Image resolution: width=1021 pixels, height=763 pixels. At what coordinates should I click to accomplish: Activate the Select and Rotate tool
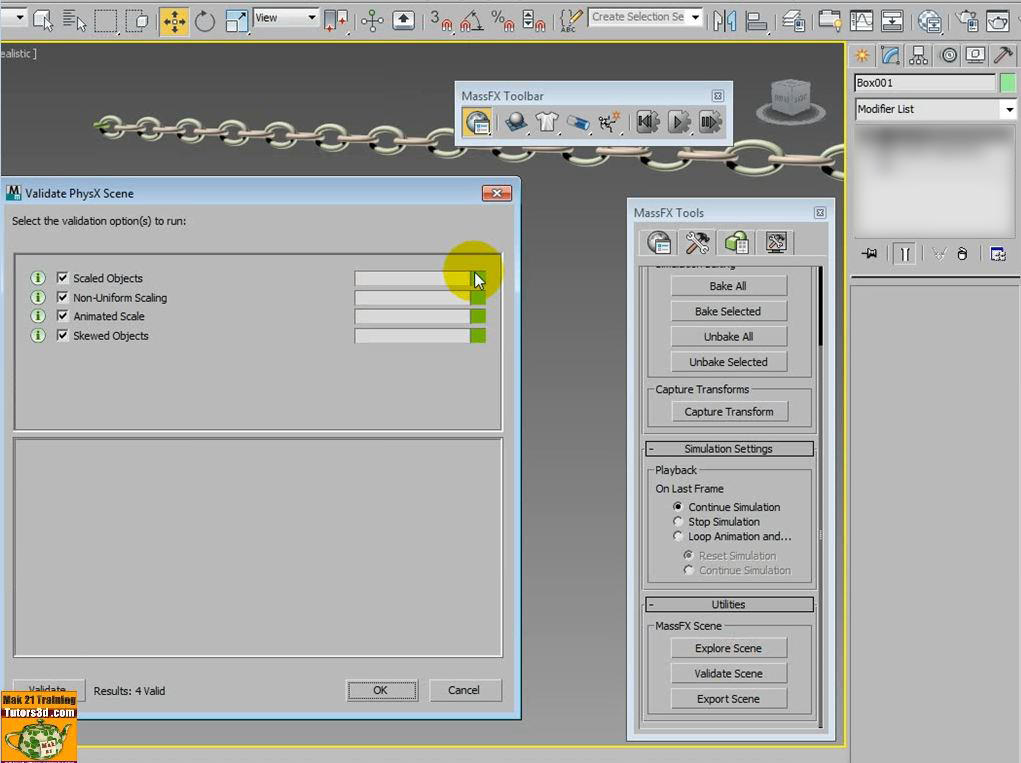click(204, 20)
